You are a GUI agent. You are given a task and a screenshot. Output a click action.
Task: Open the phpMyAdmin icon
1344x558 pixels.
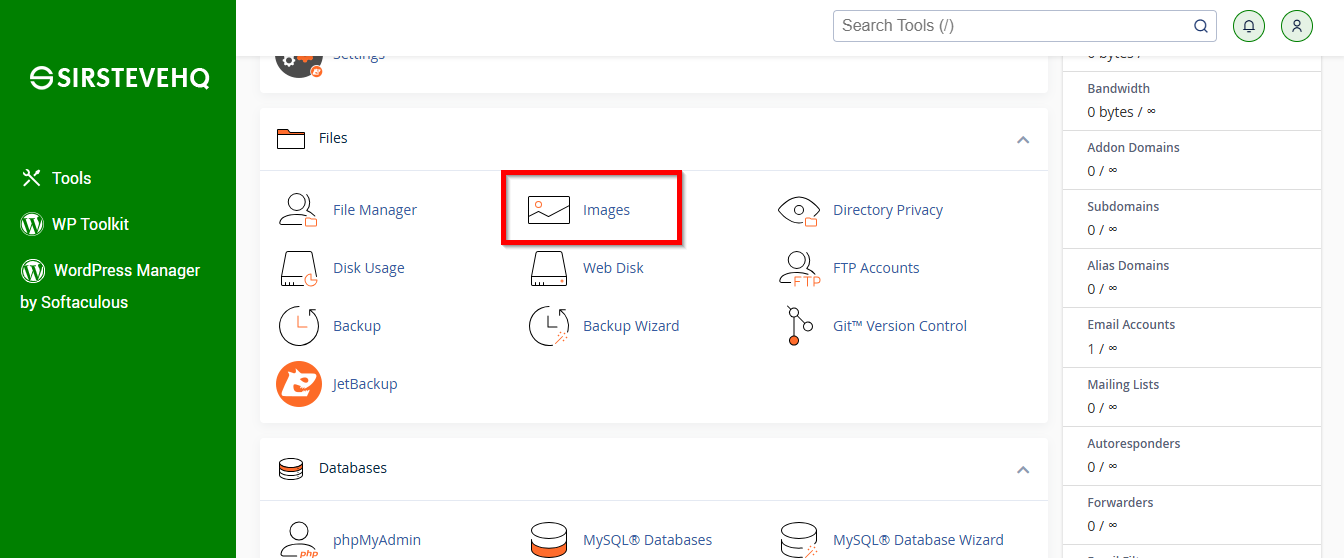[298, 540]
